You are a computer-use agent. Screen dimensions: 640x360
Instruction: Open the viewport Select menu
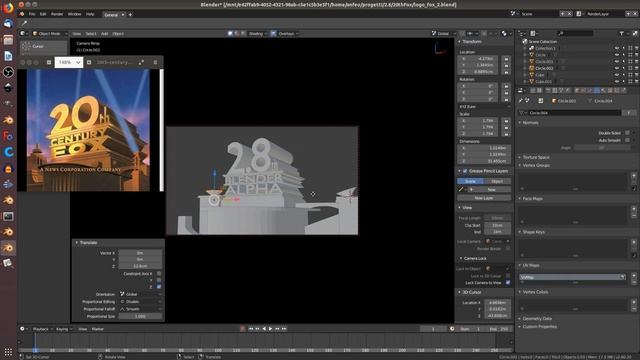click(x=91, y=33)
